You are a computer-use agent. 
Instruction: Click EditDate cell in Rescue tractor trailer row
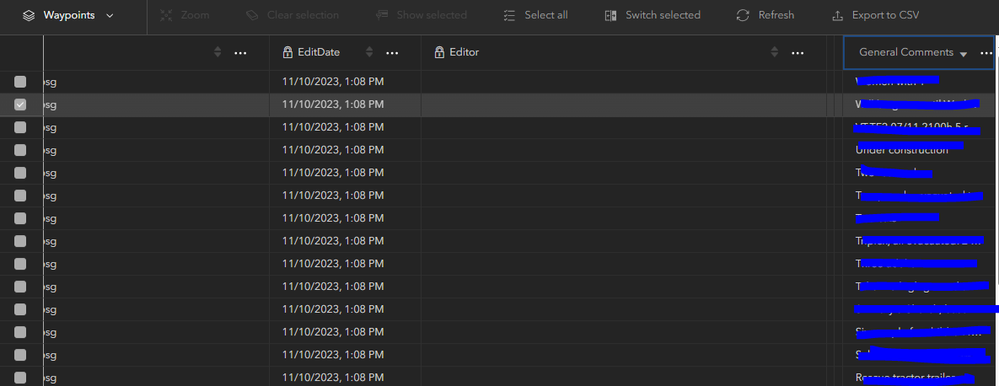[x=345, y=377]
